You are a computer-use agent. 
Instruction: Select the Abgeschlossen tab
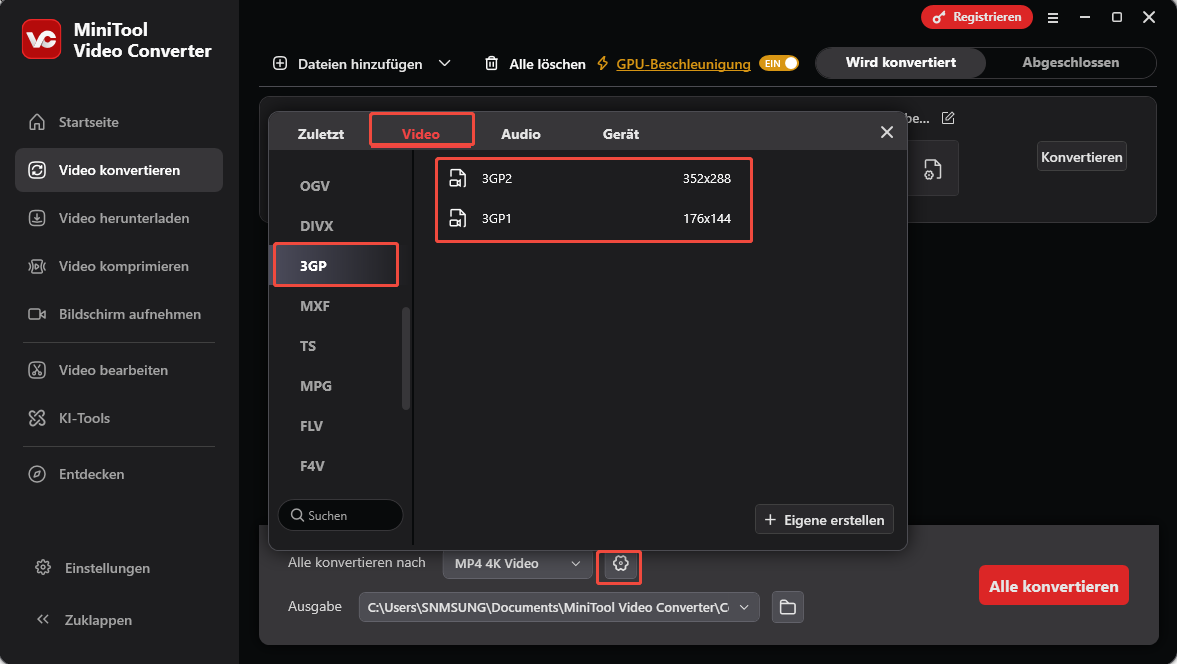click(1070, 63)
